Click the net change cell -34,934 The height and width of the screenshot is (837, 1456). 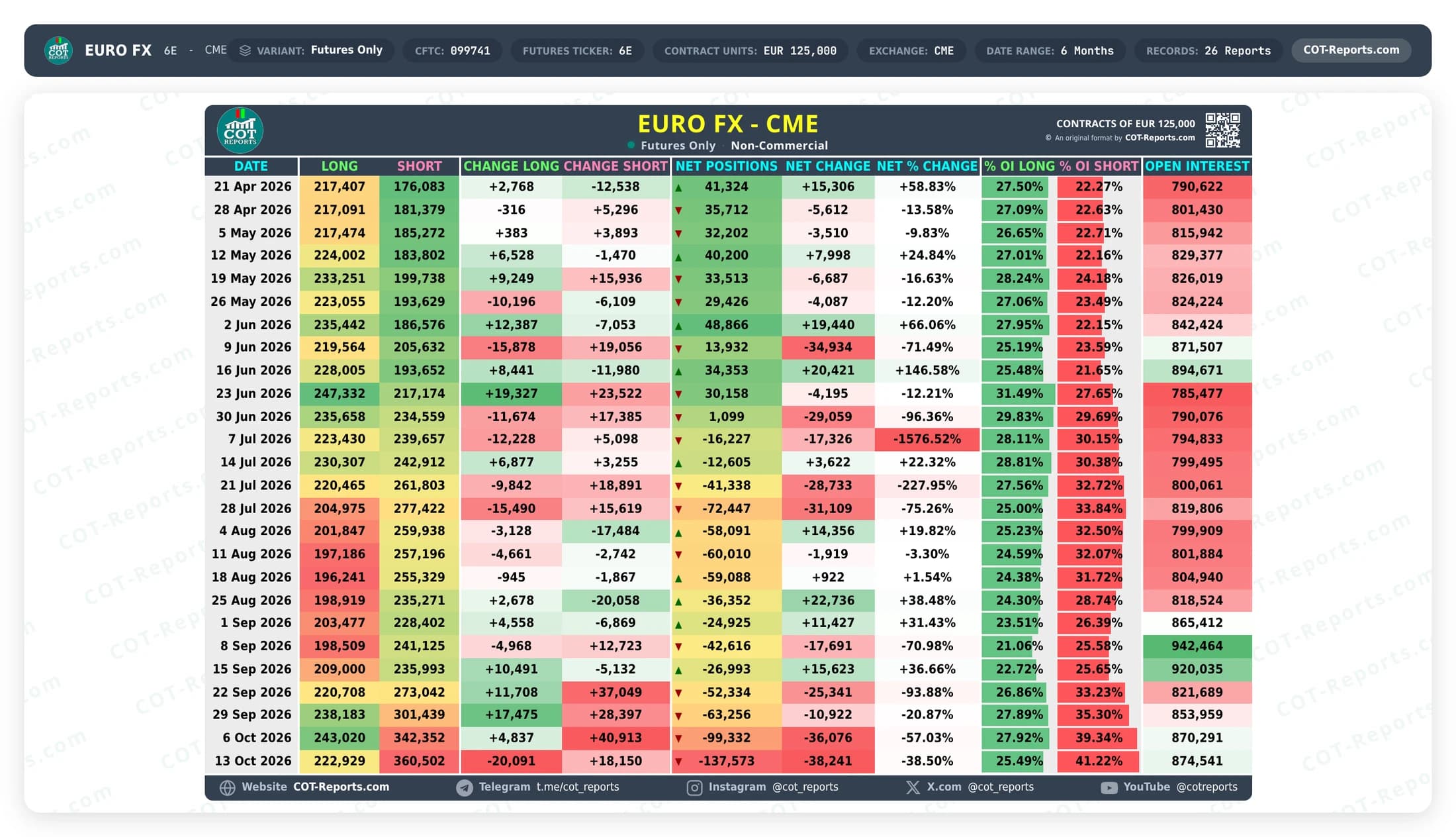pos(827,347)
